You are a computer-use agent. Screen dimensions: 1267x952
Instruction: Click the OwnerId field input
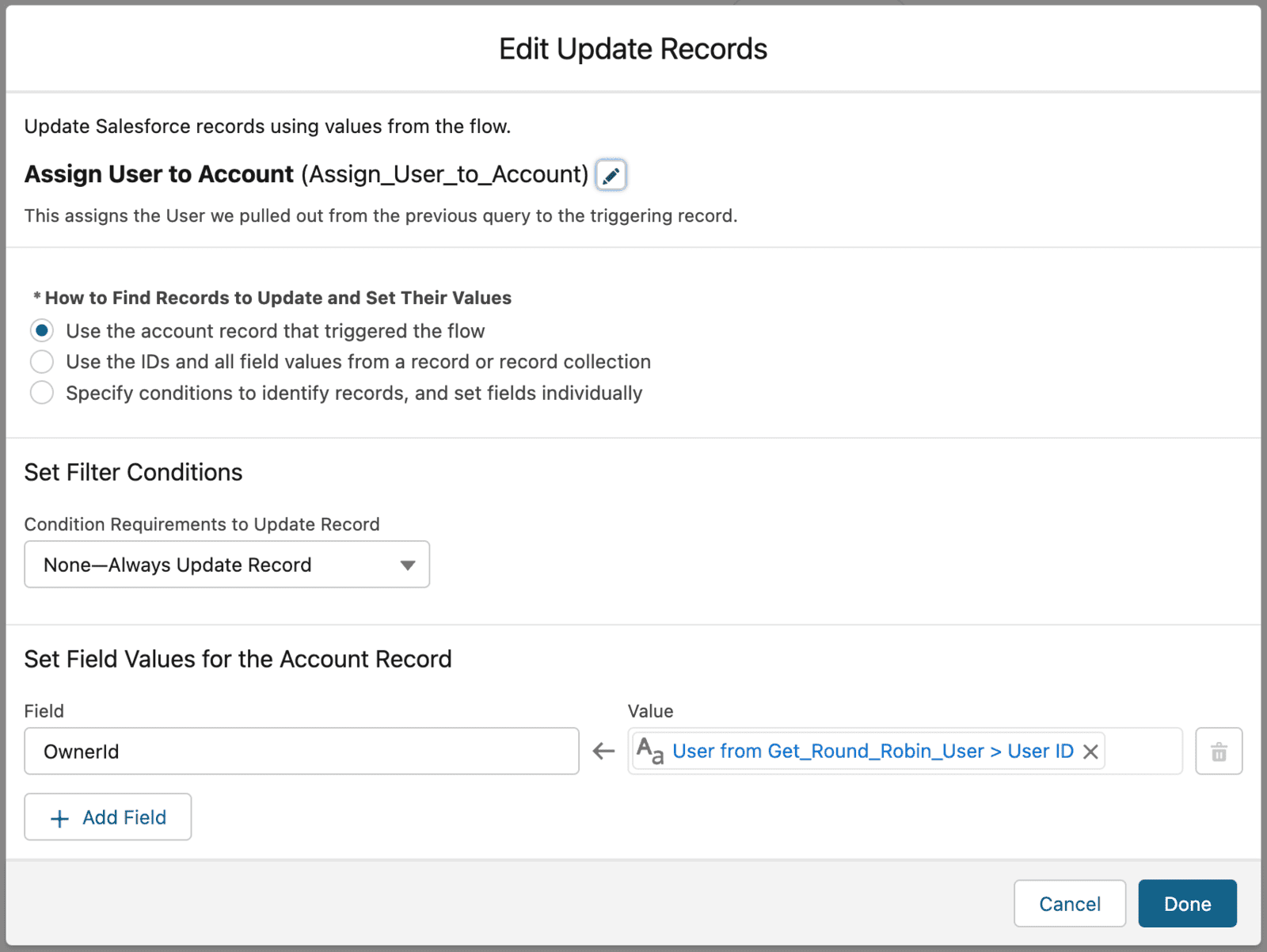pyautogui.click(x=302, y=751)
